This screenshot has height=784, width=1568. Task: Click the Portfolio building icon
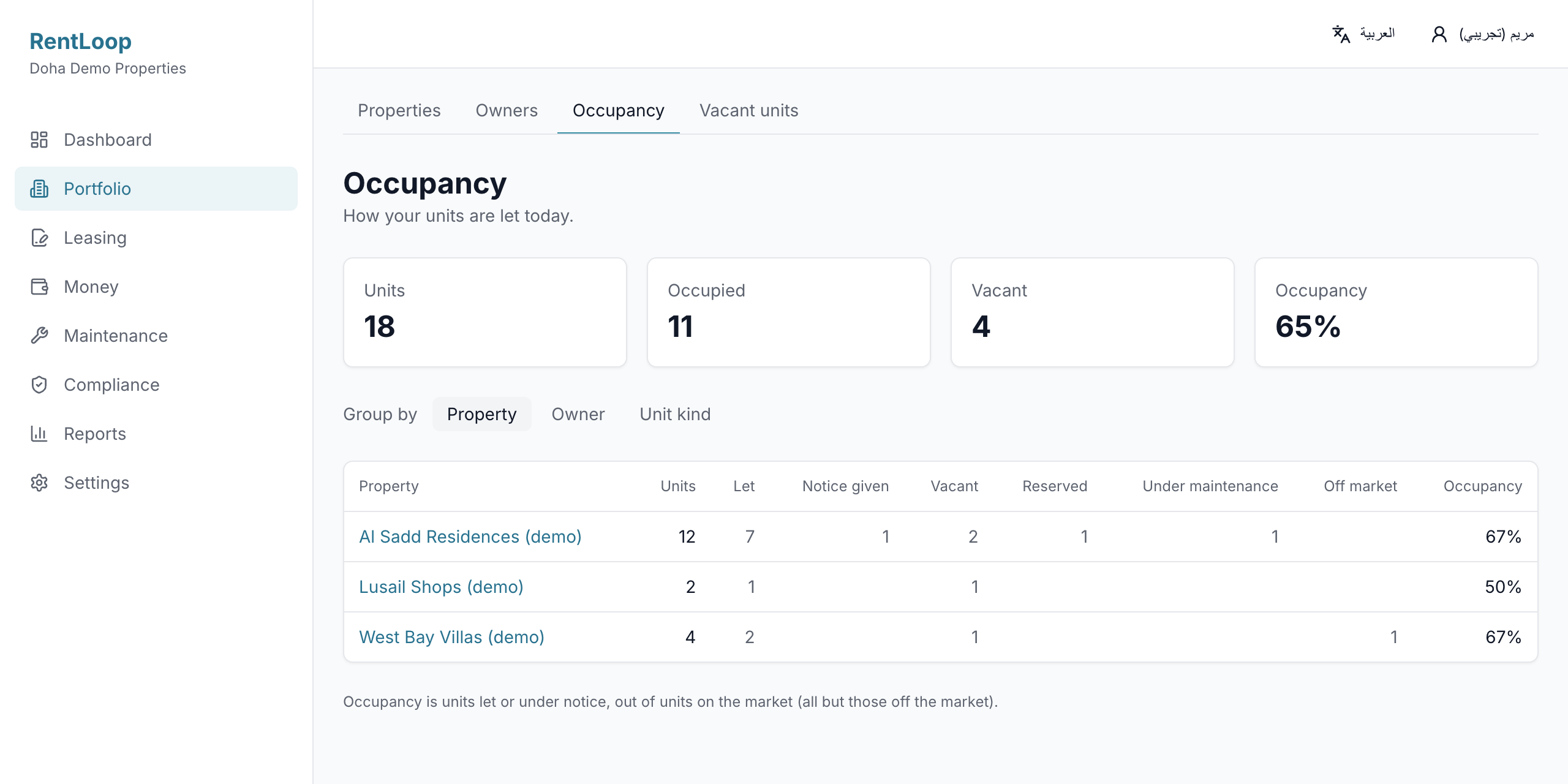[39, 189]
